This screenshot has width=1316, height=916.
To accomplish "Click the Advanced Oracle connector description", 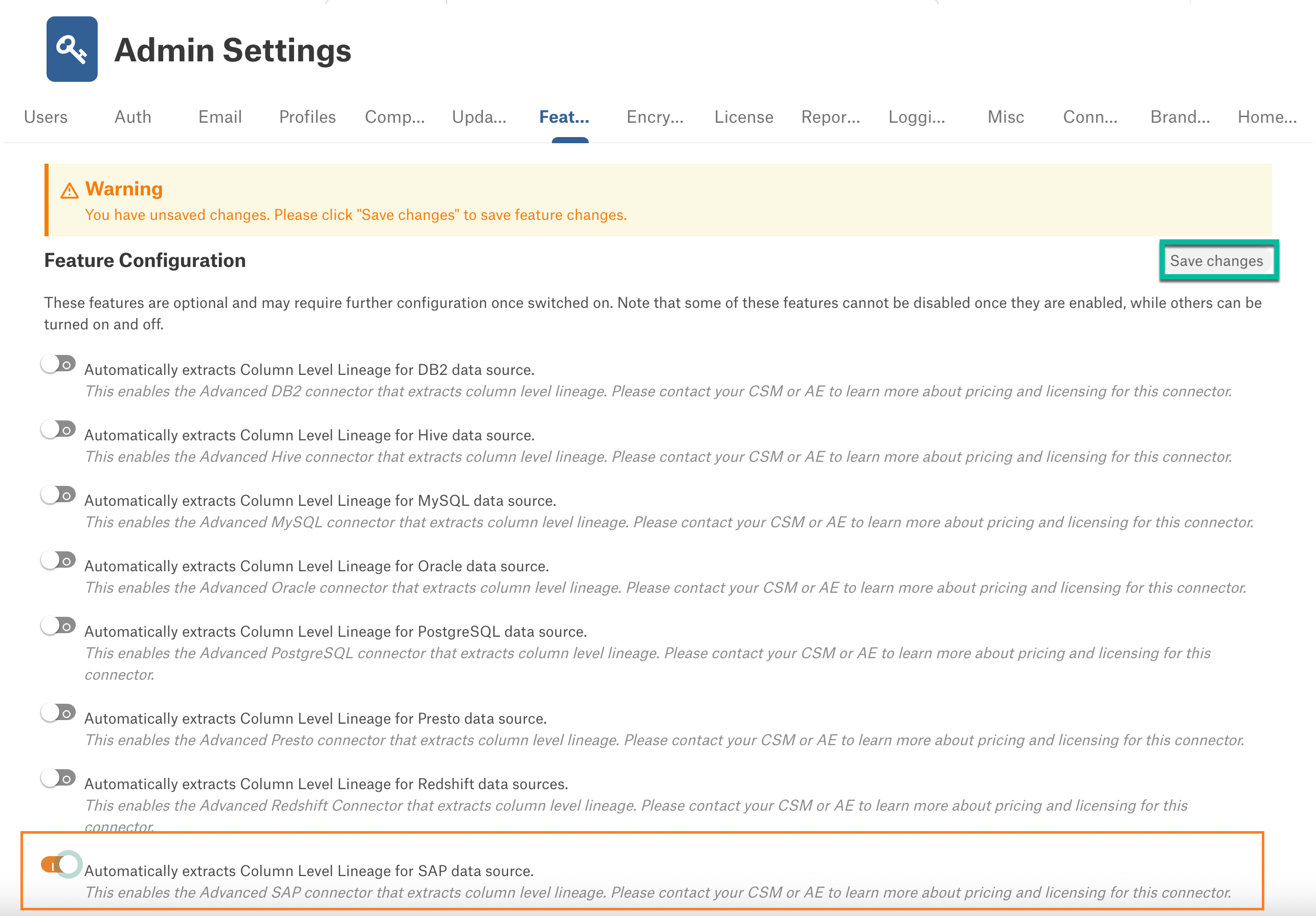I will coord(665,588).
